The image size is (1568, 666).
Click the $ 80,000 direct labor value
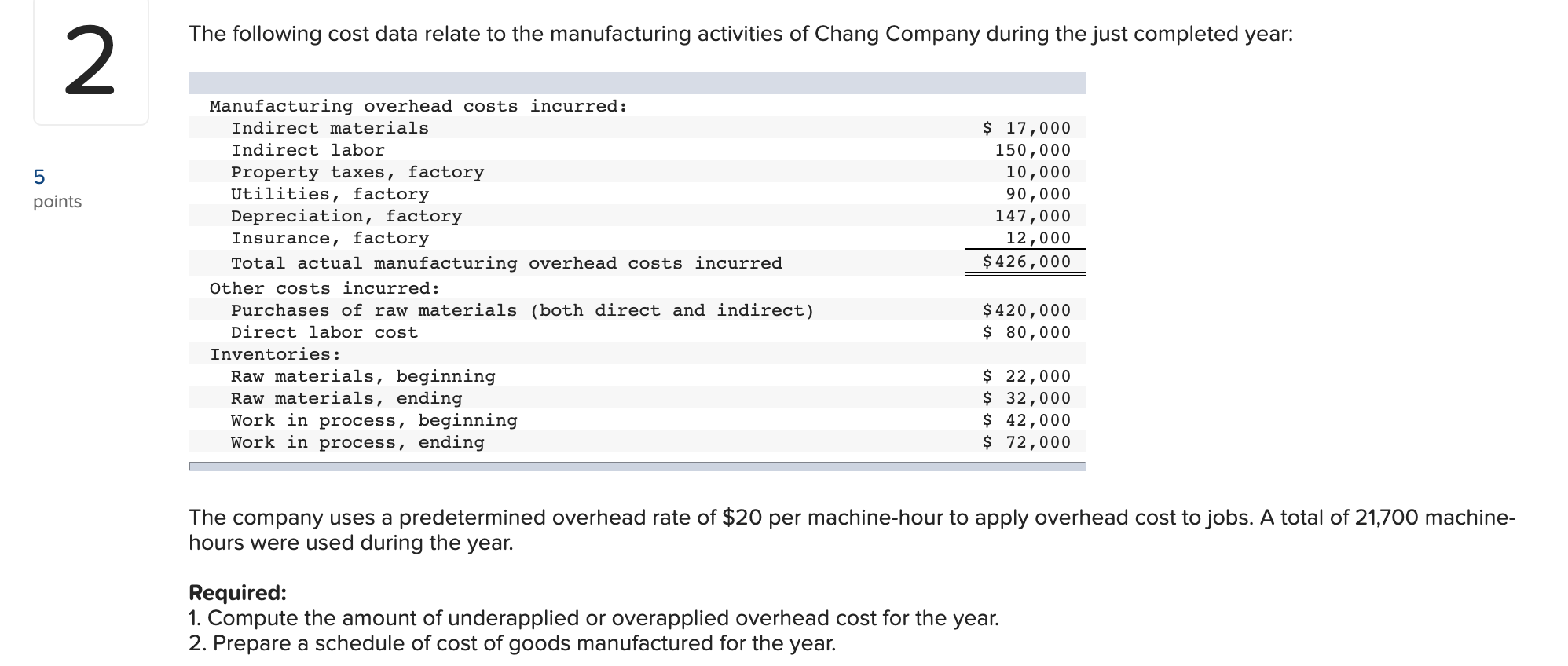(x=1027, y=332)
